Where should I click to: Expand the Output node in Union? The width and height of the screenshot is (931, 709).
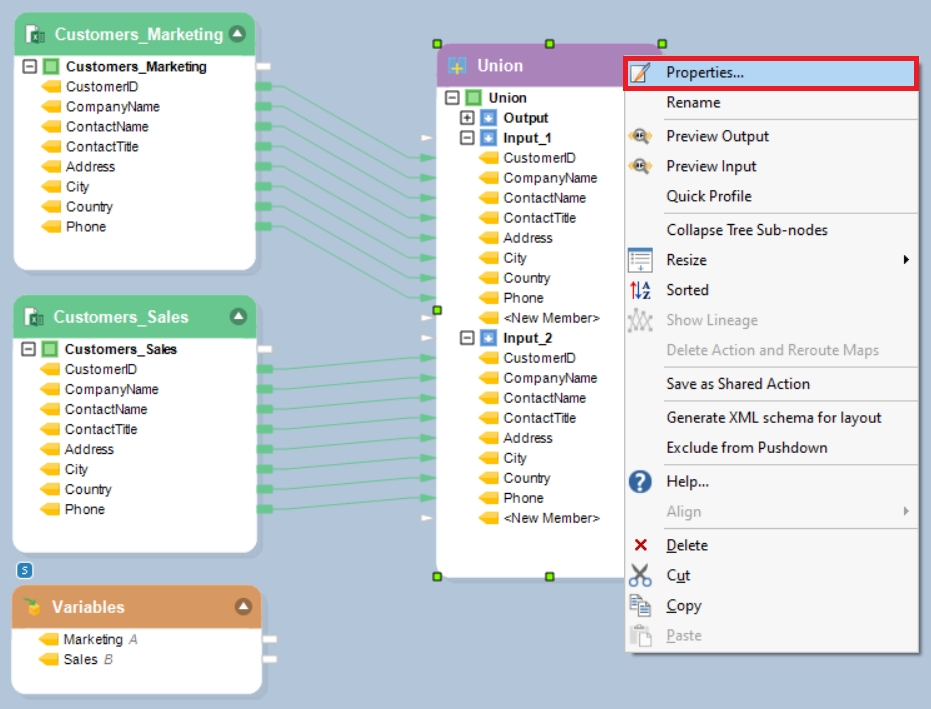[467, 118]
